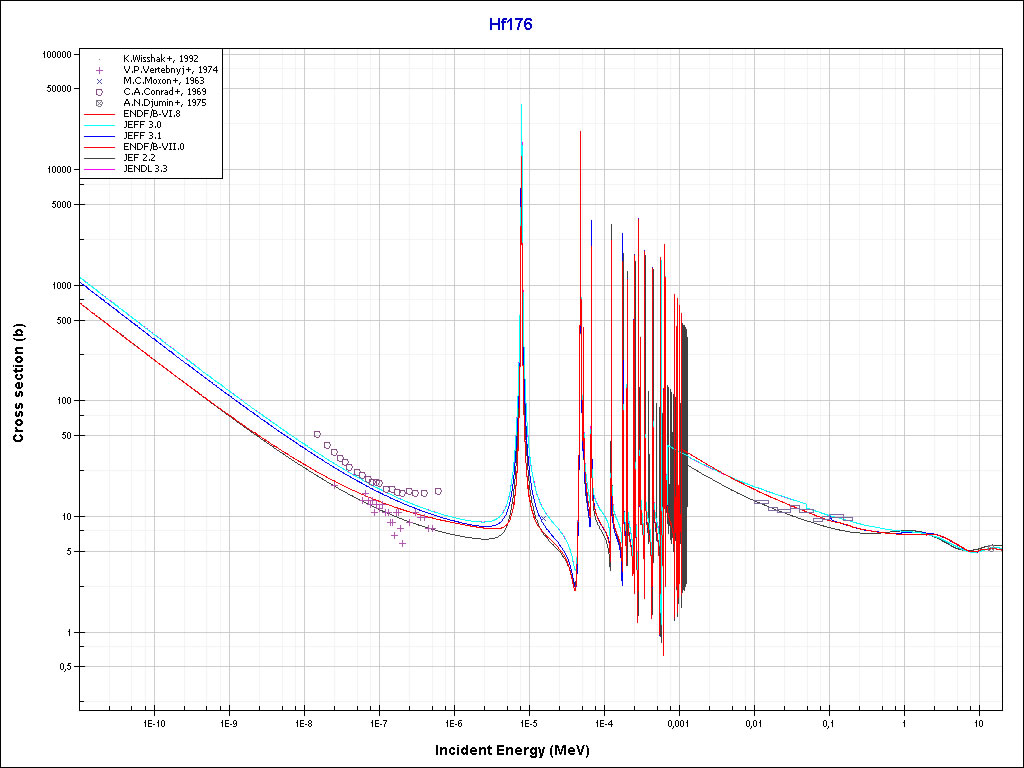The height and width of the screenshot is (768, 1024).
Task: Click the 1E-10 tick label on x-axis
Action: point(153,722)
